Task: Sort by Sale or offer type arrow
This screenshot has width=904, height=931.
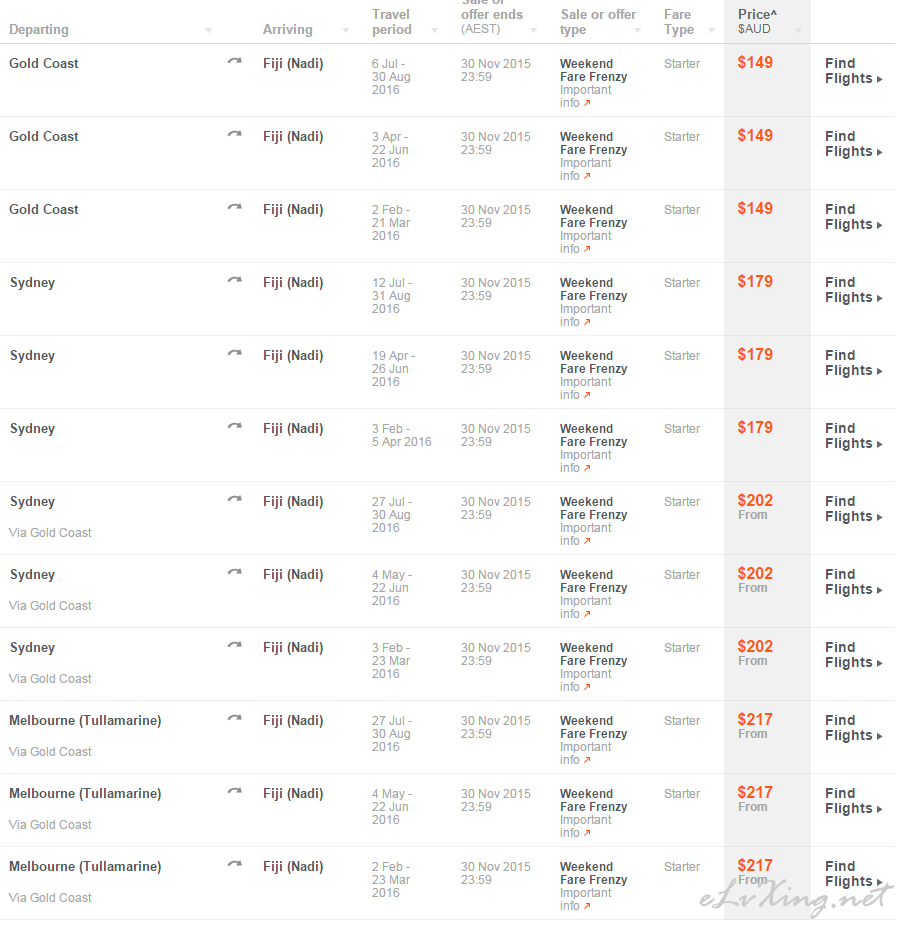Action: (x=637, y=30)
